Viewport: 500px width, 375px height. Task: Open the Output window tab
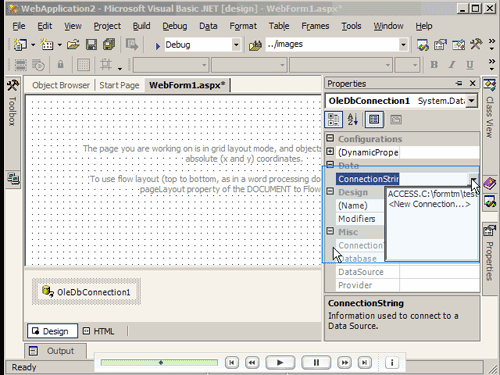[55, 351]
